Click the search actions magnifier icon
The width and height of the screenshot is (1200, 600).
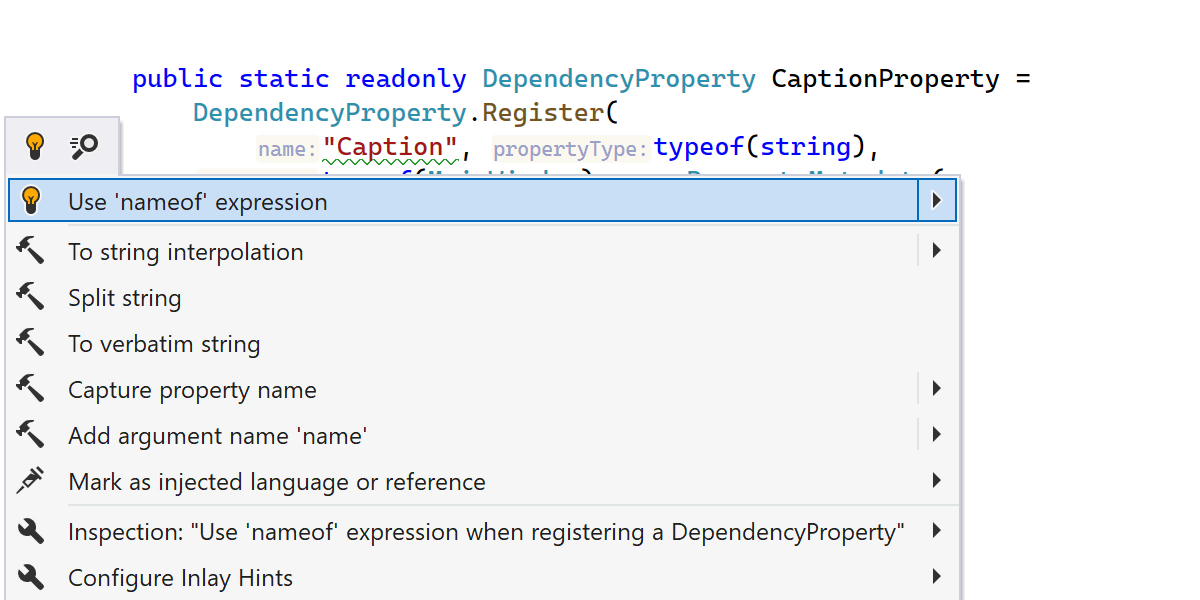point(84,147)
